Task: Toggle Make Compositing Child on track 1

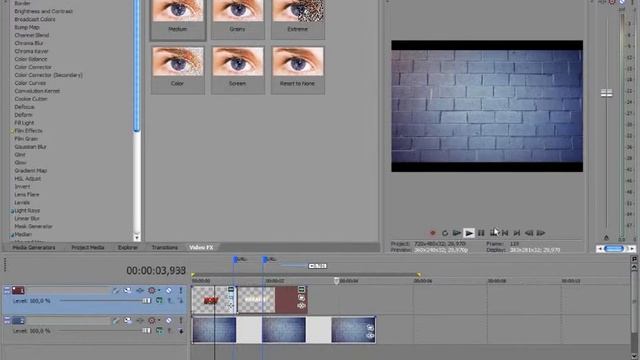Action: [181, 301]
